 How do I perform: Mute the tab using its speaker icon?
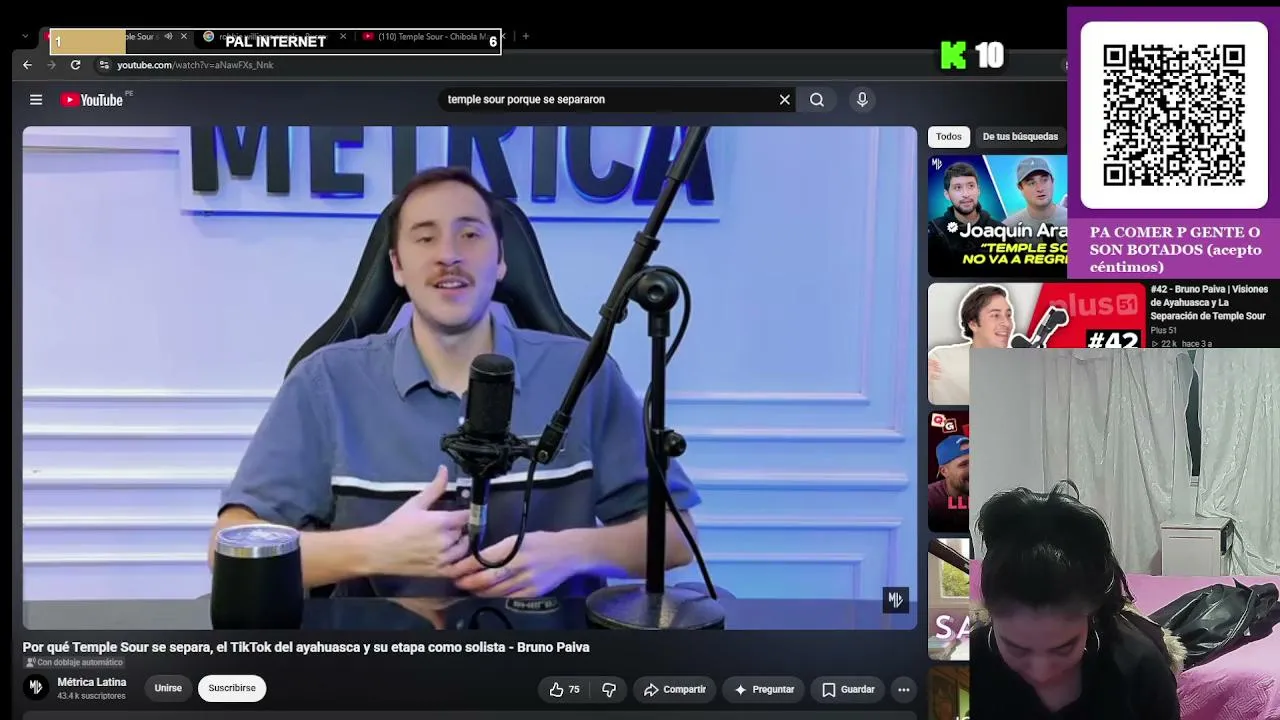(x=168, y=37)
